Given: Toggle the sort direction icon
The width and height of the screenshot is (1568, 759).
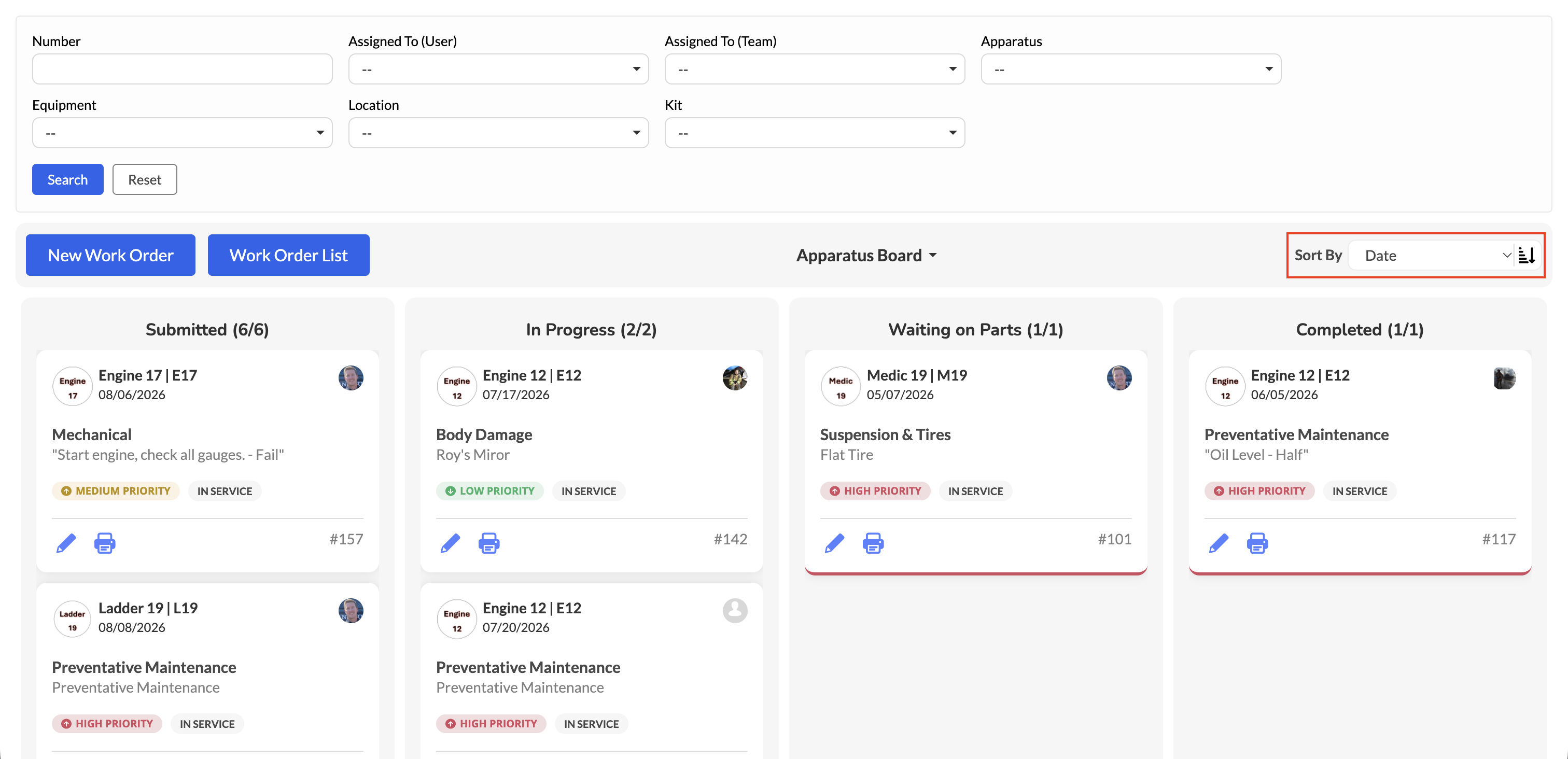Looking at the screenshot, I should point(1526,256).
